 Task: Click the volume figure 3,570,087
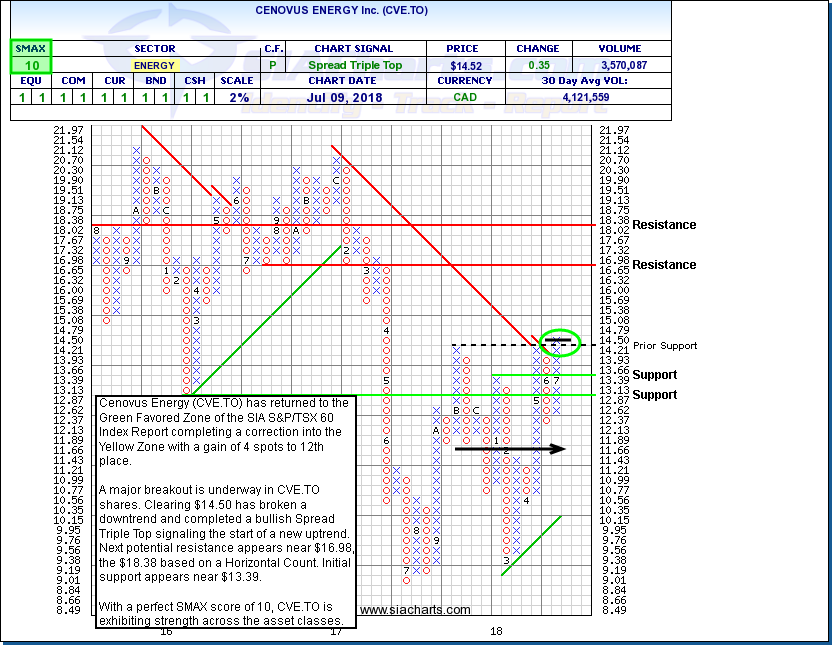(621, 65)
